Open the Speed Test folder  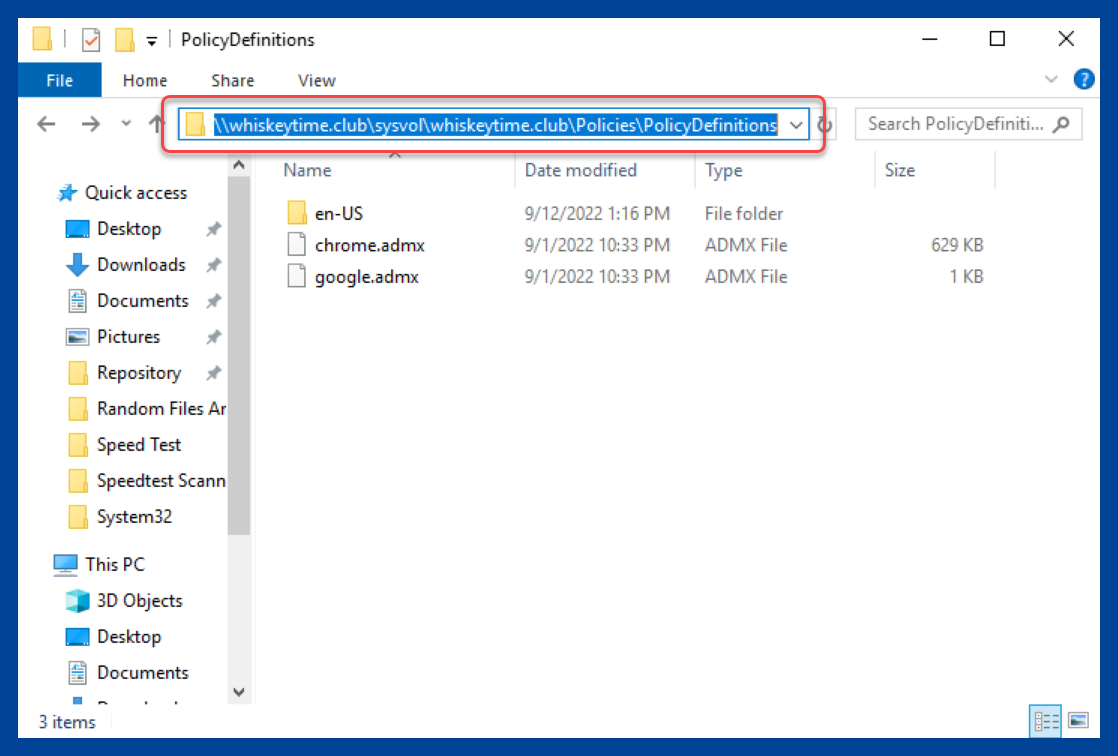pyautogui.click(x=139, y=445)
